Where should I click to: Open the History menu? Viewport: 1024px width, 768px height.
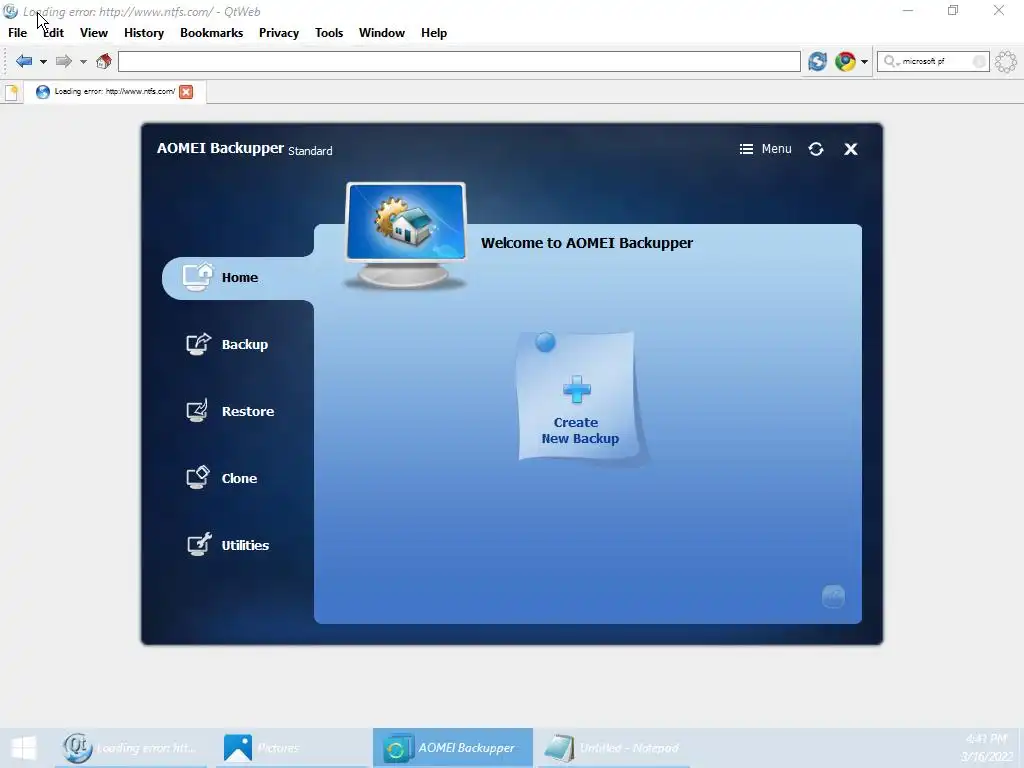[x=144, y=33]
